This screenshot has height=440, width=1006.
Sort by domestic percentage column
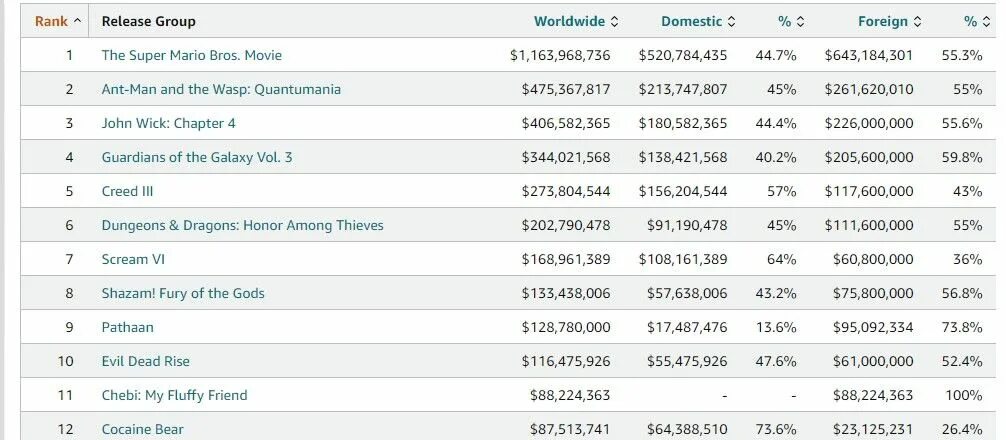[x=791, y=21]
